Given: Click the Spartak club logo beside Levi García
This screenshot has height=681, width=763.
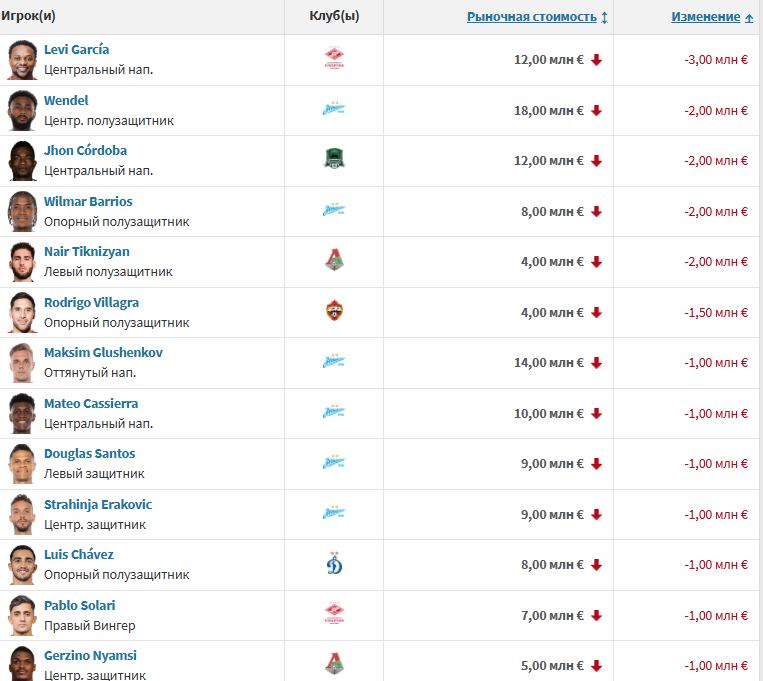Looking at the screenshot, I should (334, 59).
